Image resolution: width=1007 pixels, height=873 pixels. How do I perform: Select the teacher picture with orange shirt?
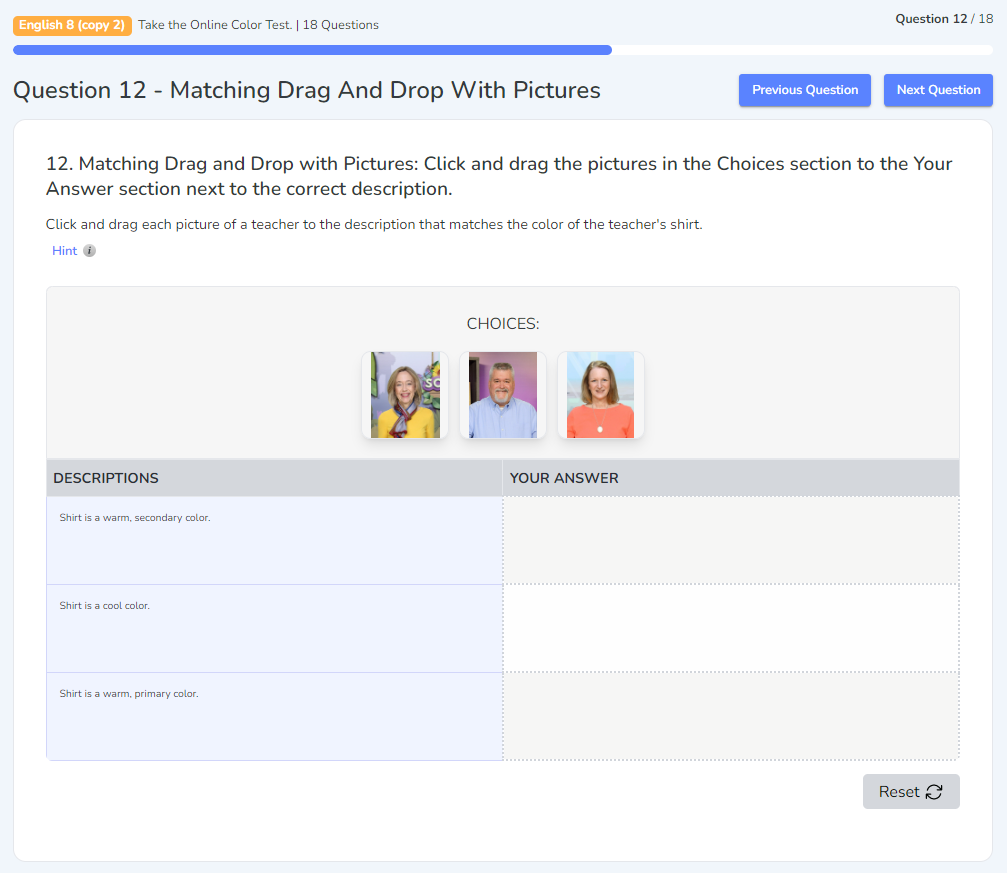pos(600,395)
